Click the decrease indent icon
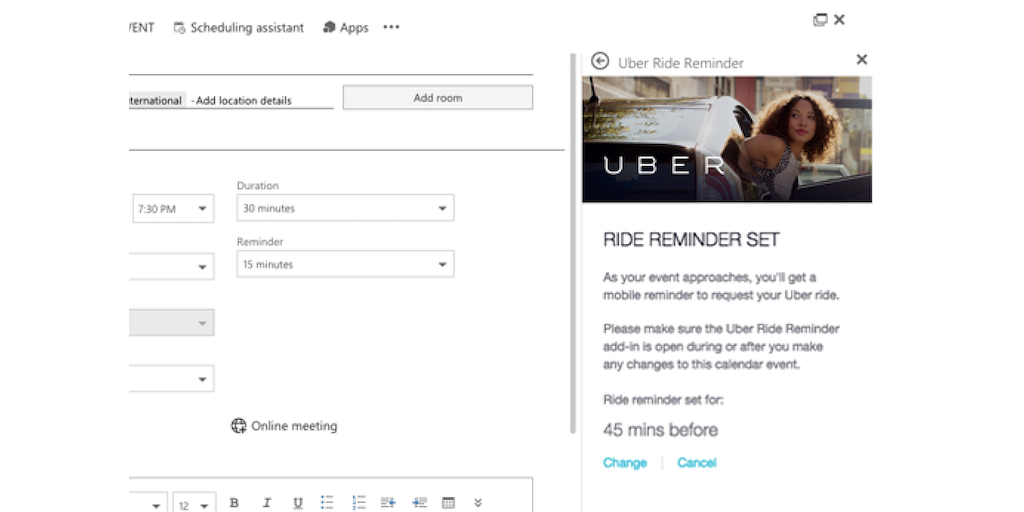The image size is (1024, 512). [389, 502]
